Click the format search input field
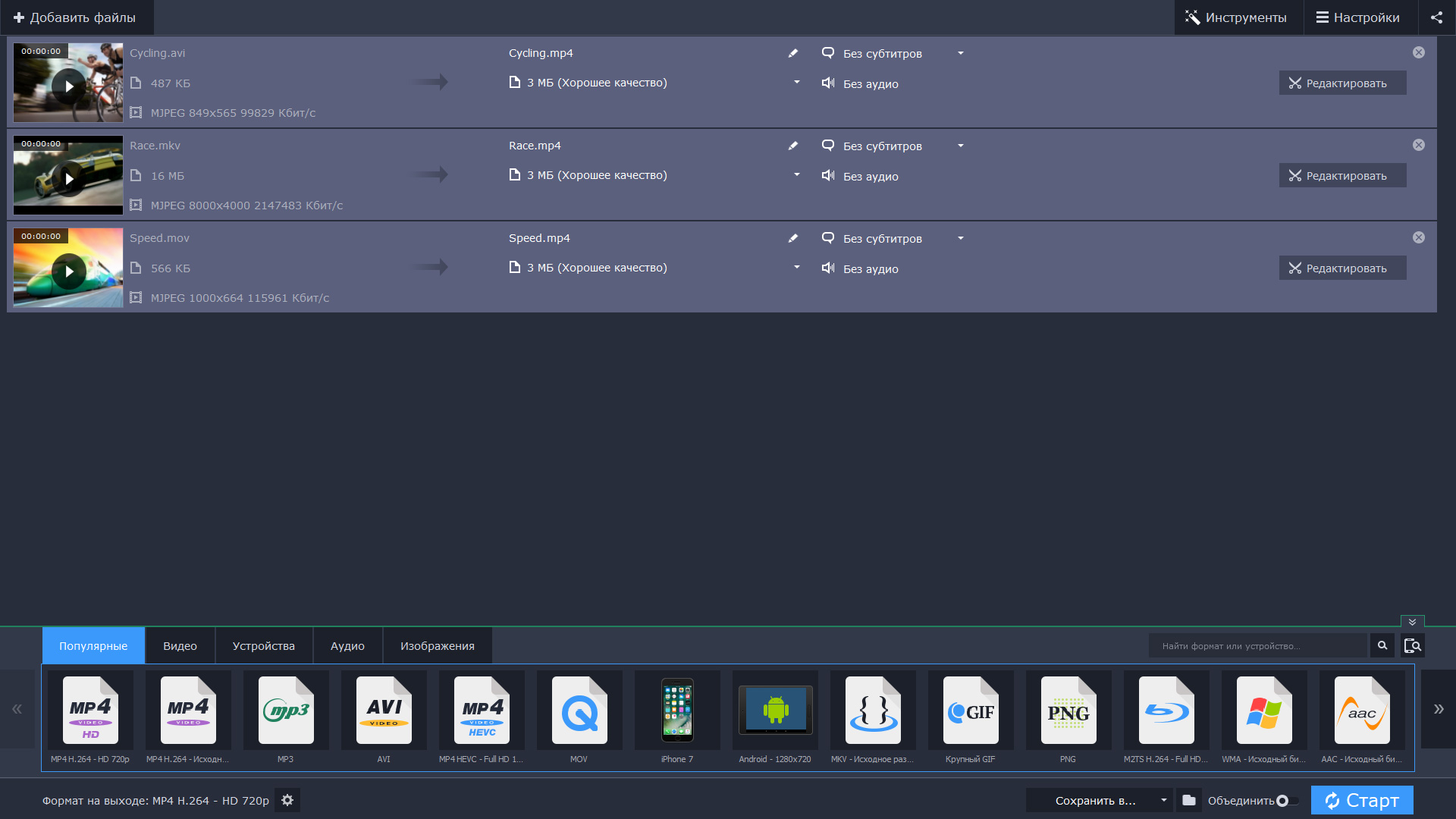This screenshot has height=819, width=1456. click(1257, 646)
